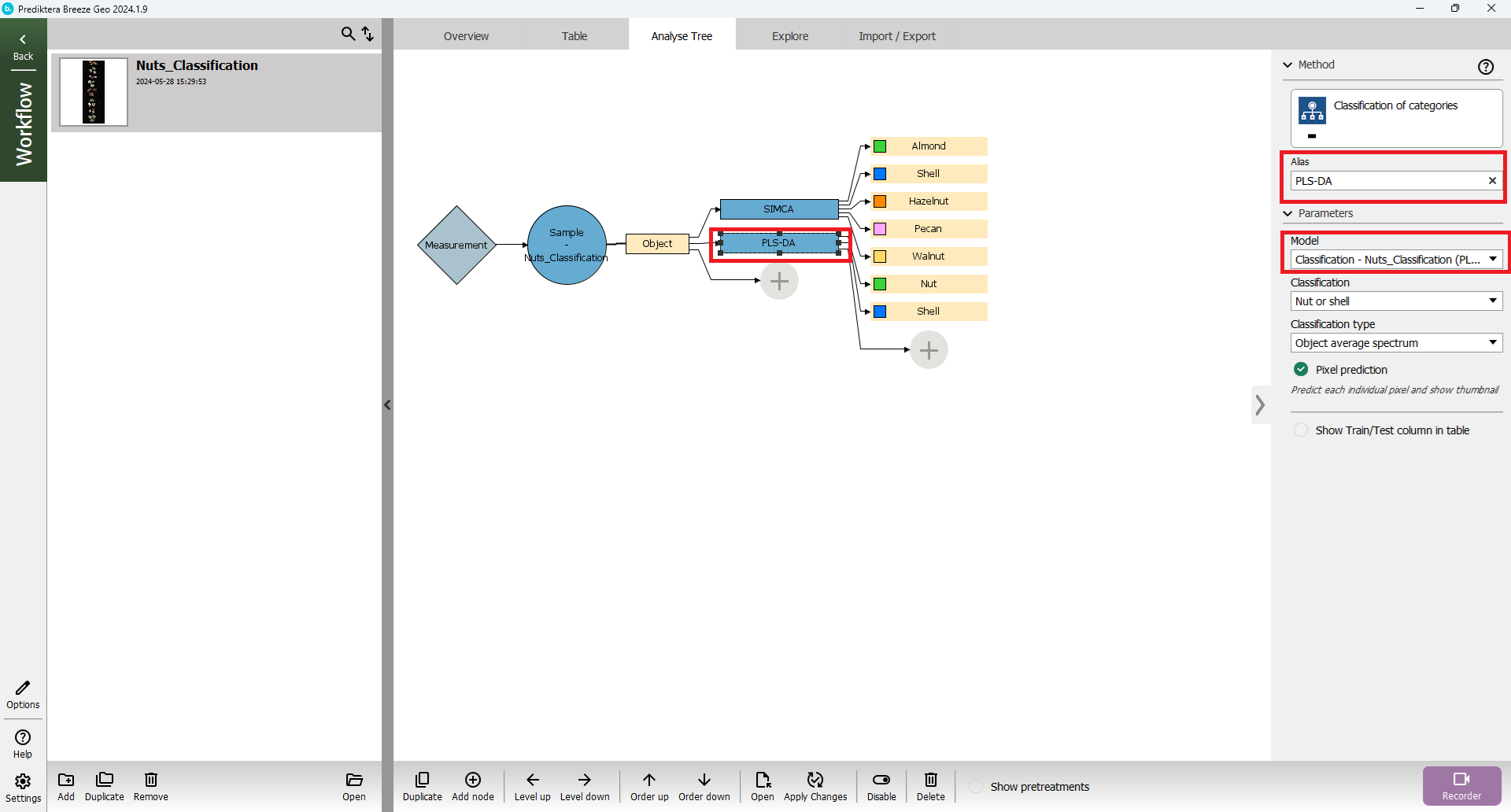The height and width of the screenshot is (812, 1511).
Task: Switch to the Table tab
Action: coord(574,36)
